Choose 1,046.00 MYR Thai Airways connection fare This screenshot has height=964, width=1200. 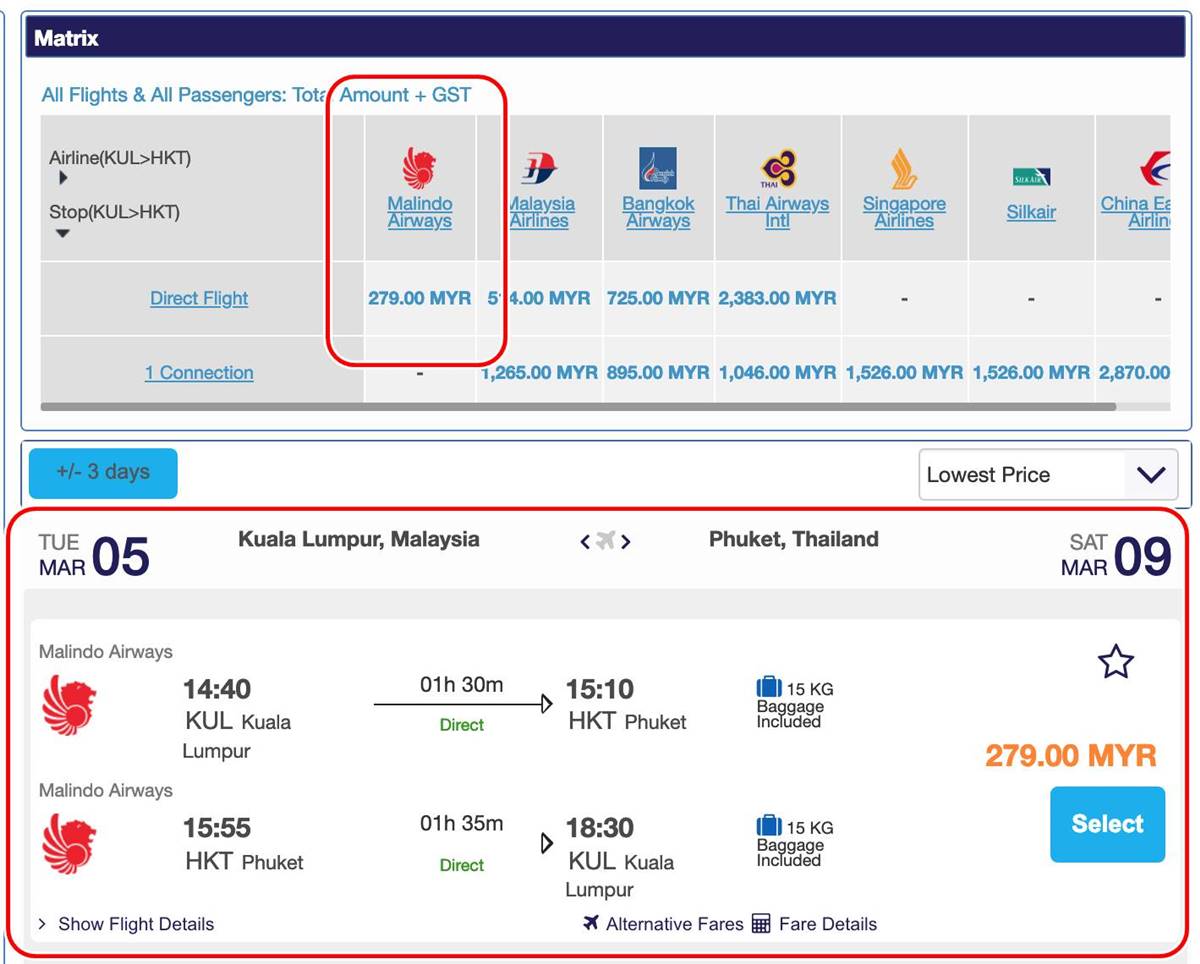click(777, 372)
